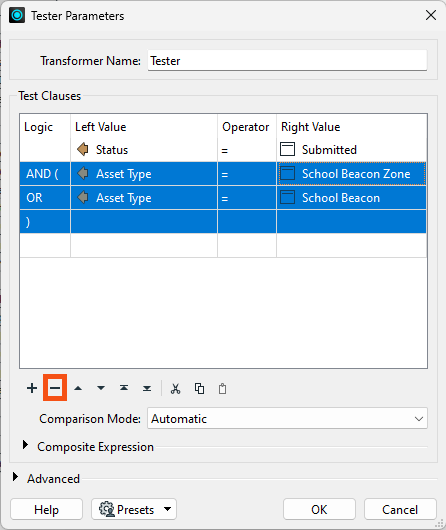
Task: Move selected row down one position
Action: pyautogui.click(x=101, y=388)
